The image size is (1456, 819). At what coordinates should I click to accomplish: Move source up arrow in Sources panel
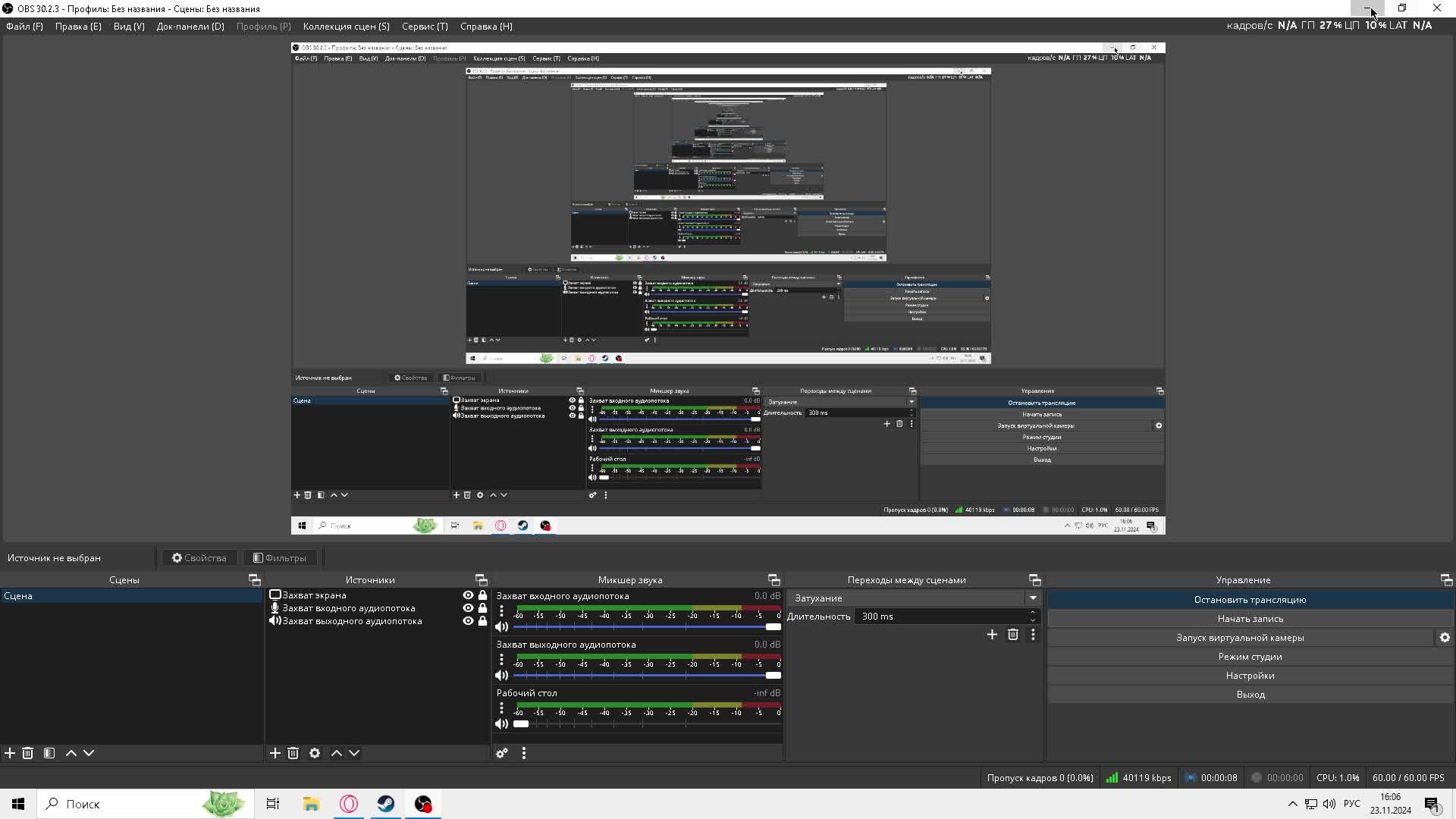[x=337, y=753]
